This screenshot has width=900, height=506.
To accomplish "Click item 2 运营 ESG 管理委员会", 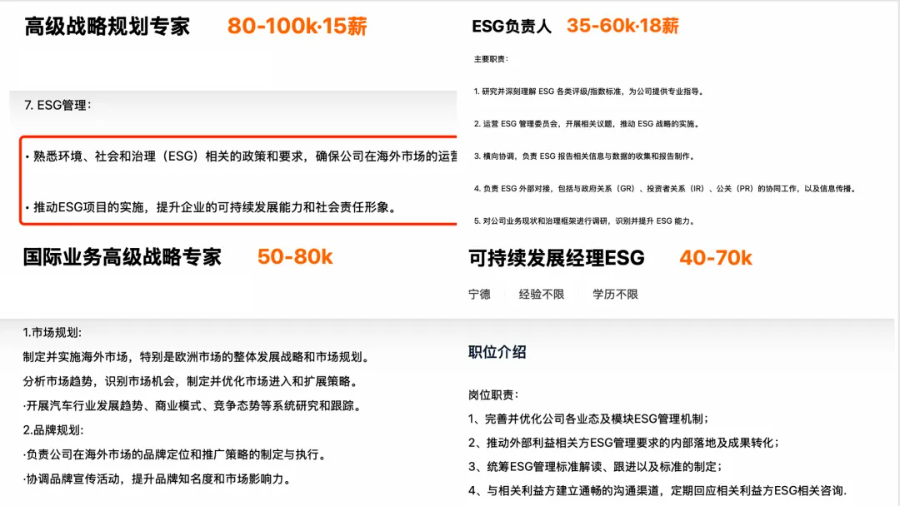I will 586,124.
